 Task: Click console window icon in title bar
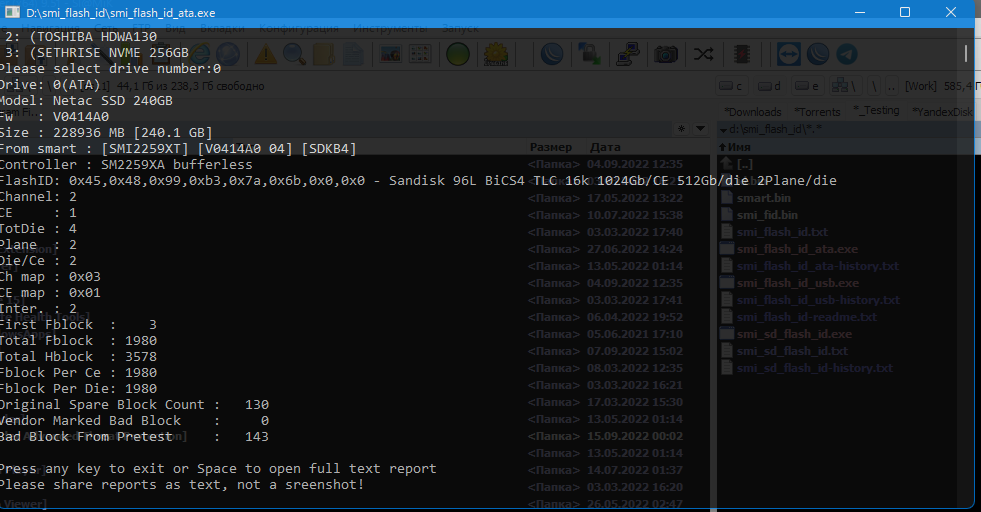tap(12, 12)
